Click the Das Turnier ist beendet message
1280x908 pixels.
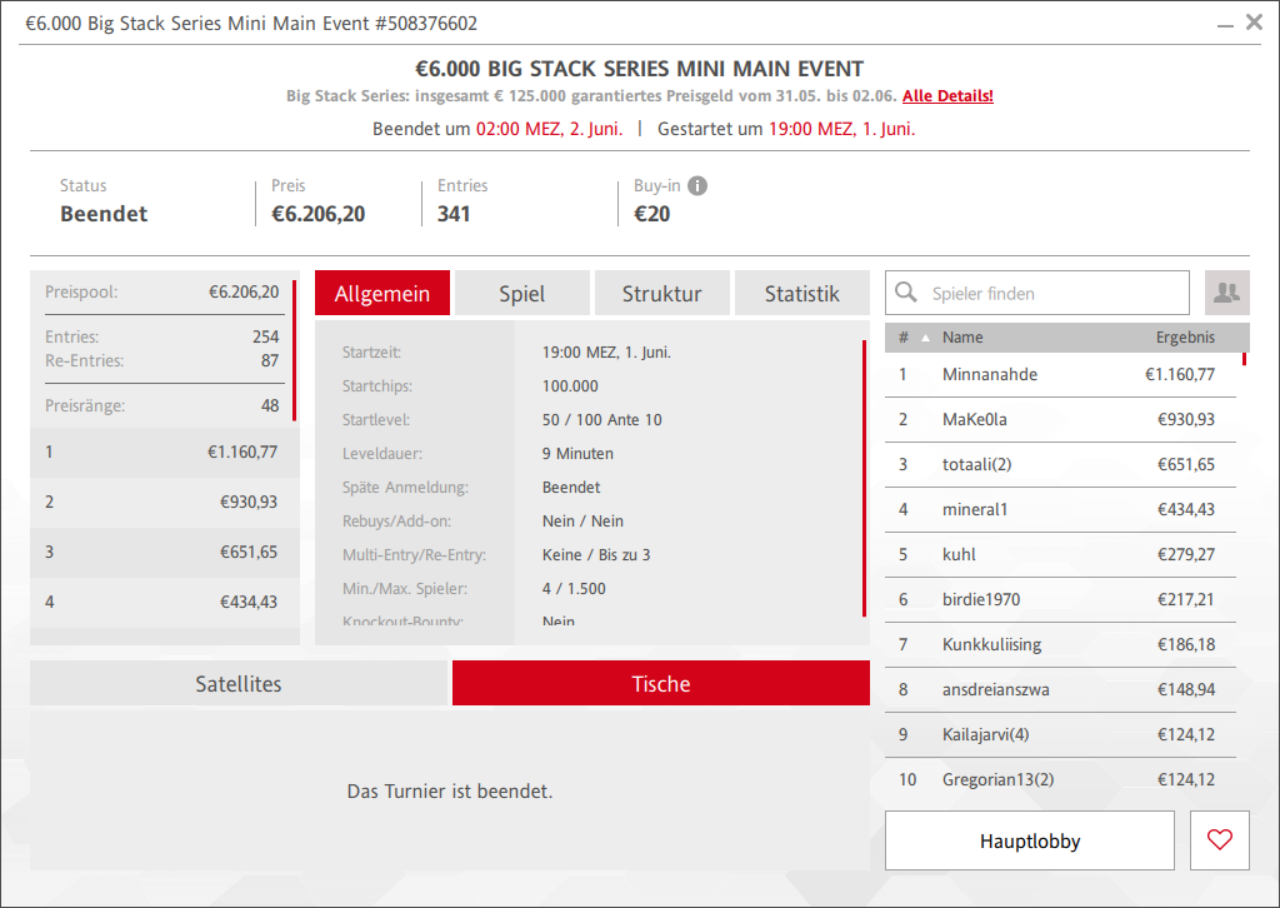[x=450, y=792]
